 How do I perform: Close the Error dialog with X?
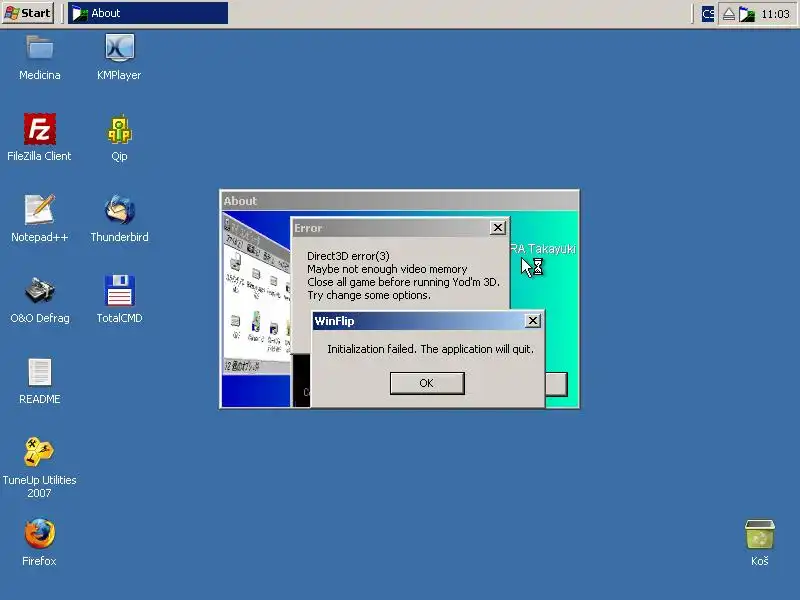(497, 228)
